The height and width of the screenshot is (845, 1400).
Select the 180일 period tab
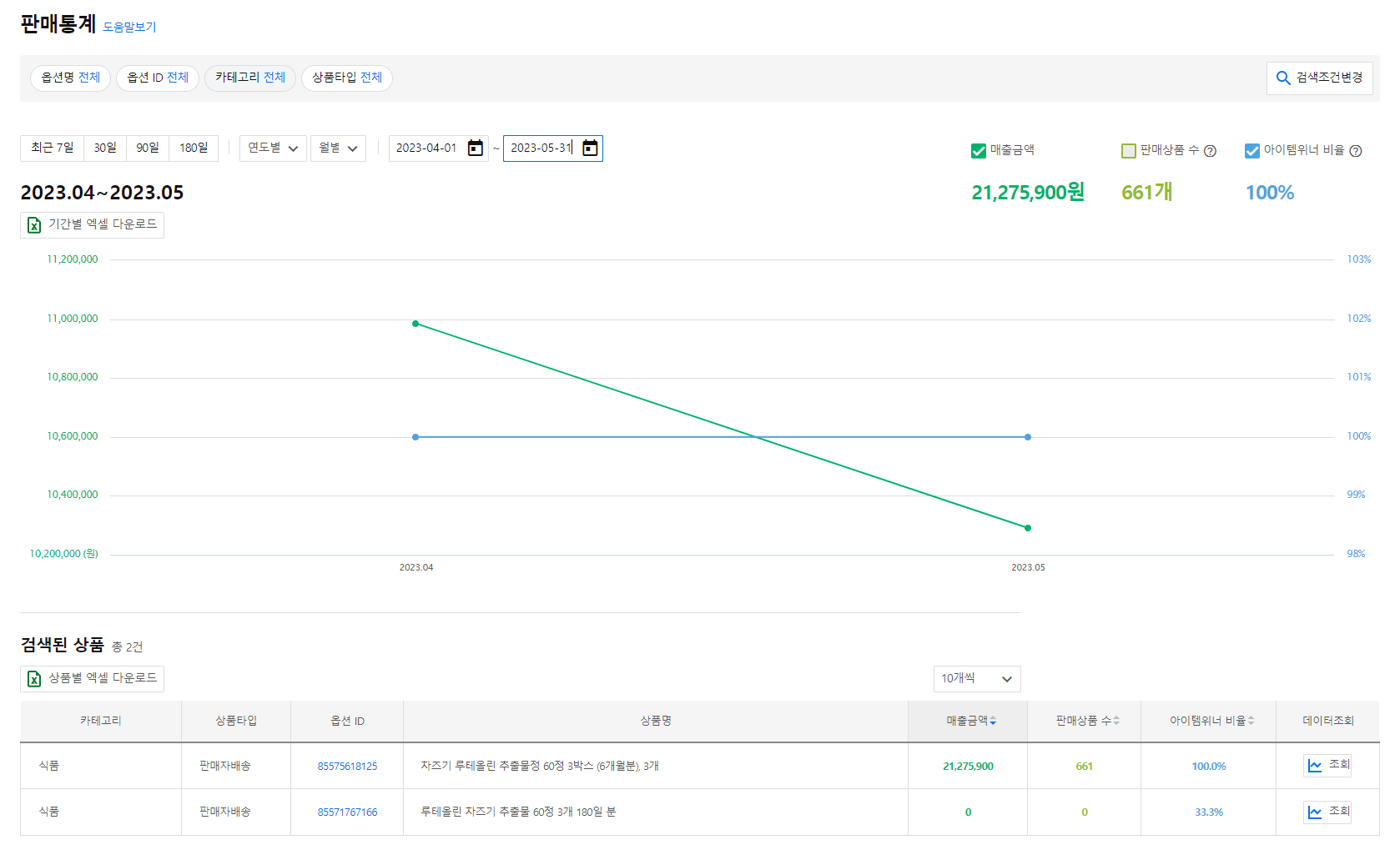tap(194, 148)
